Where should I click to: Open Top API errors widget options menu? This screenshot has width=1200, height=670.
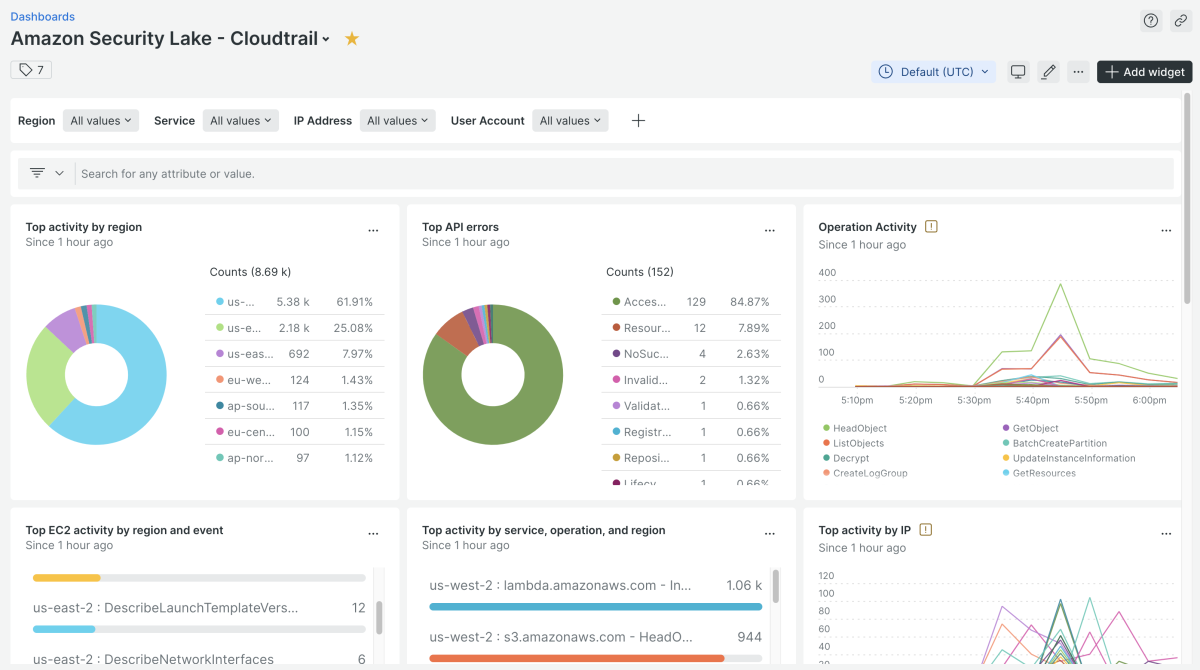pos(770,230)
